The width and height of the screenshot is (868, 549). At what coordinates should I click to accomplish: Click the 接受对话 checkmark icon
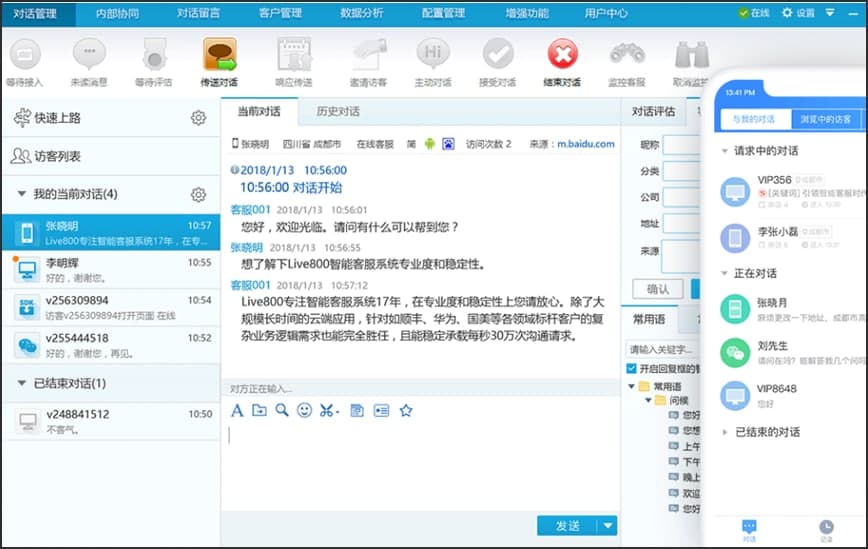click(498, 54)
